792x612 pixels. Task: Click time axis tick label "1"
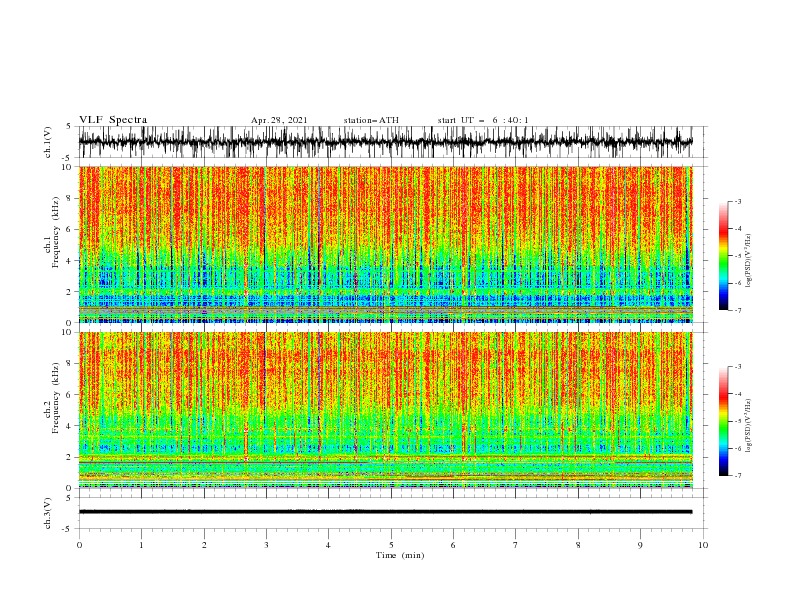click(x=141, y=545)
